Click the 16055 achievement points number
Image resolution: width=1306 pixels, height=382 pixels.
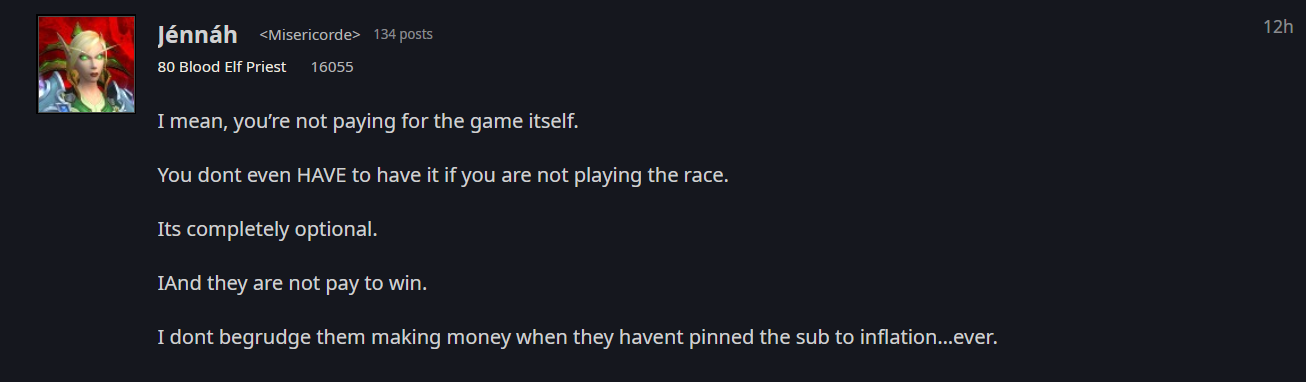click(x=332, y=67)
